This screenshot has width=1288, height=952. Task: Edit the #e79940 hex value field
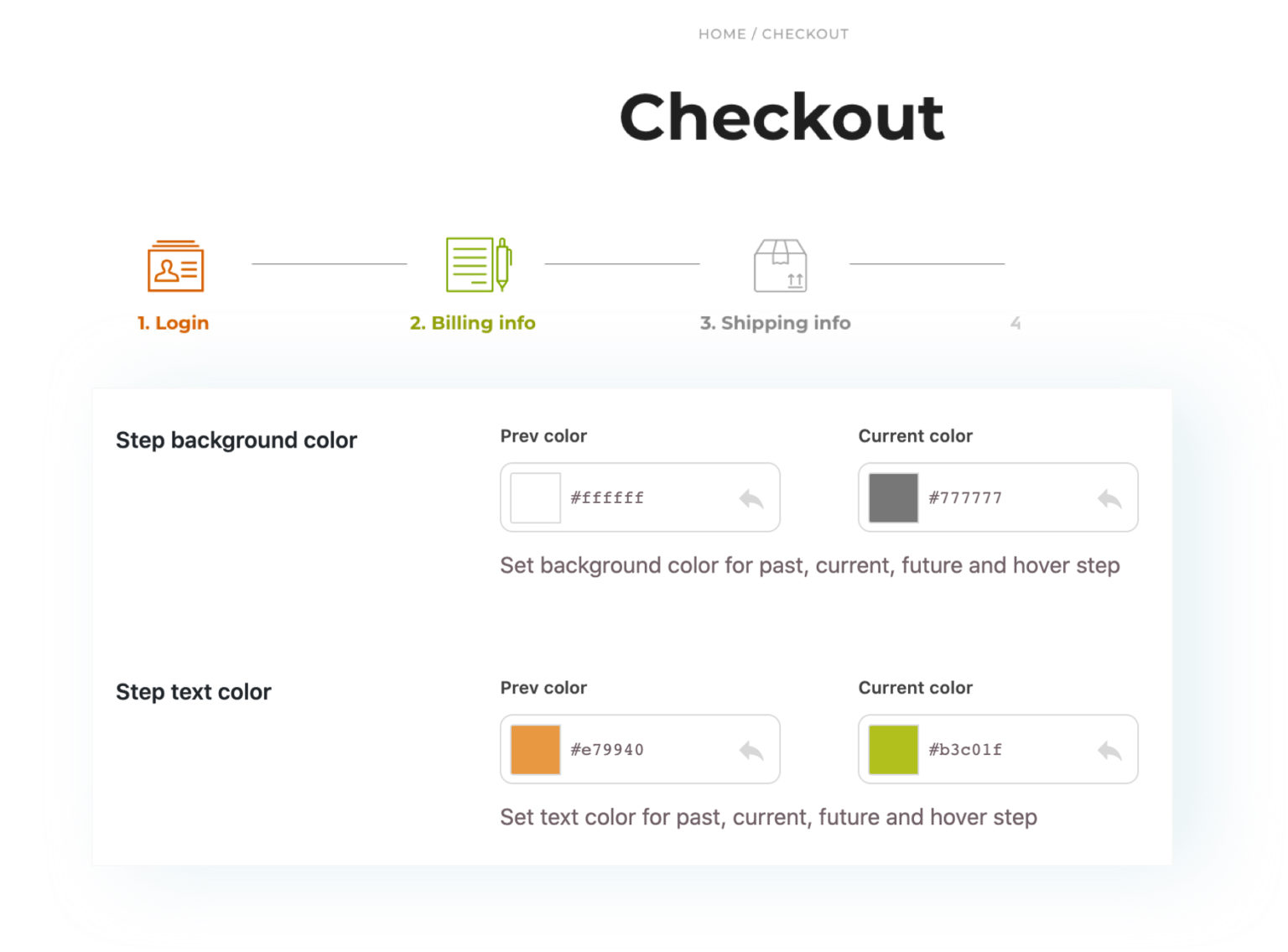606,749
